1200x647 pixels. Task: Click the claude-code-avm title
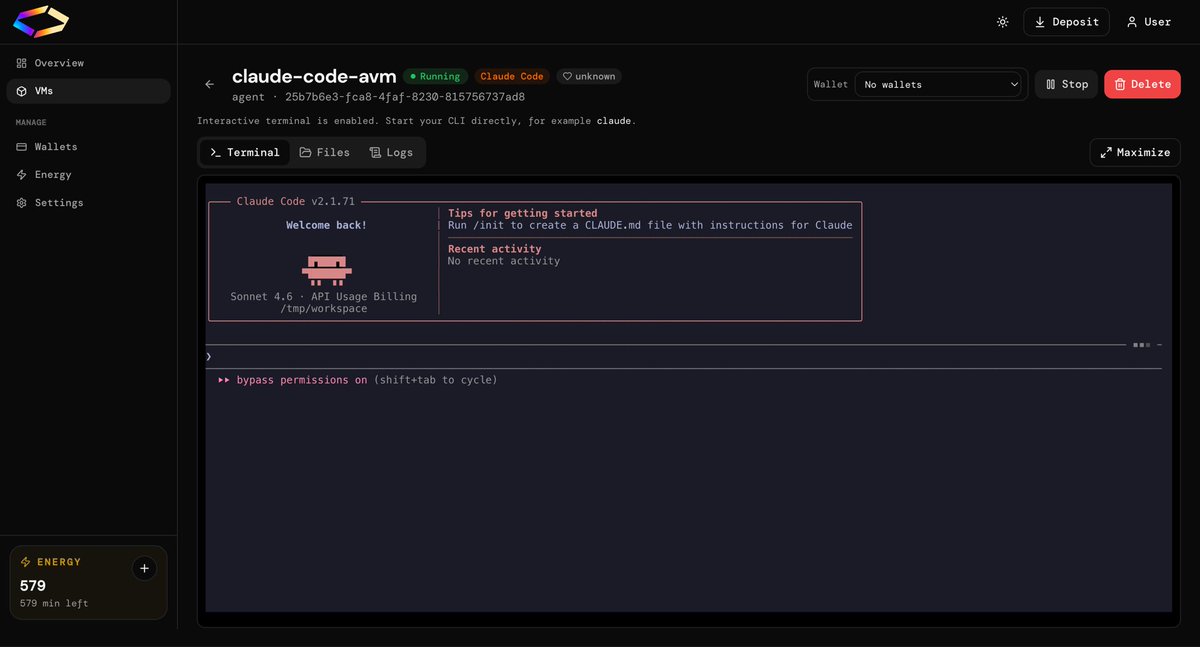coord(314,76)
